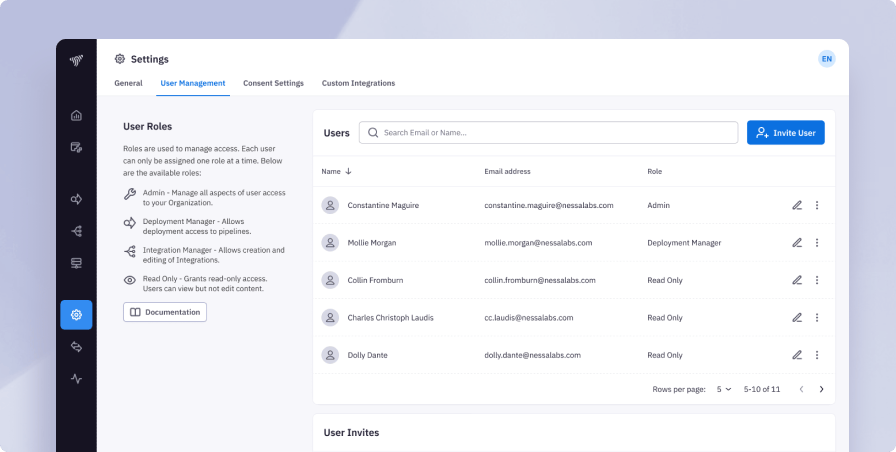Select the highlighted settings gear sidebar icon
This screenshot has height=452, width=896.
tap(76, 315)
